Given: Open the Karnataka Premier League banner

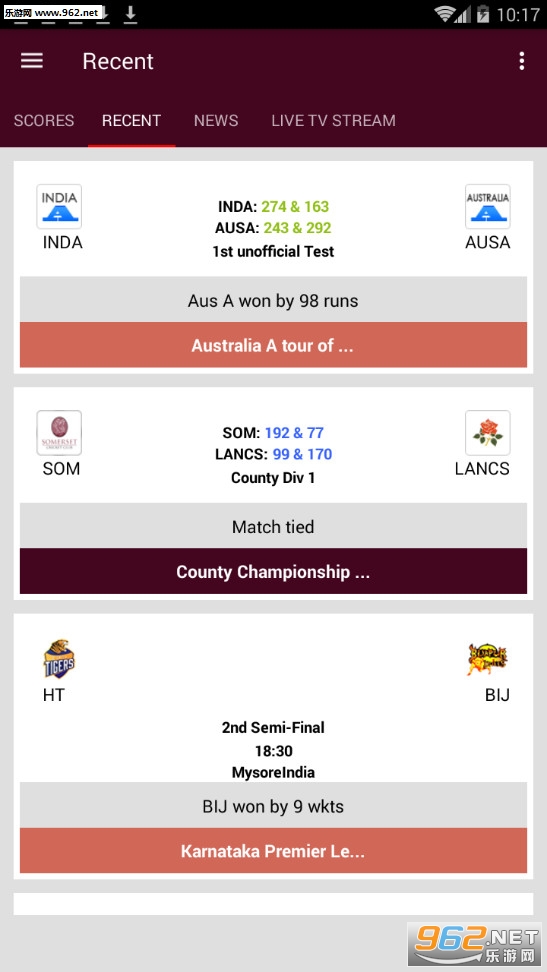Looking at the screenshot, I should click(274, 850).
